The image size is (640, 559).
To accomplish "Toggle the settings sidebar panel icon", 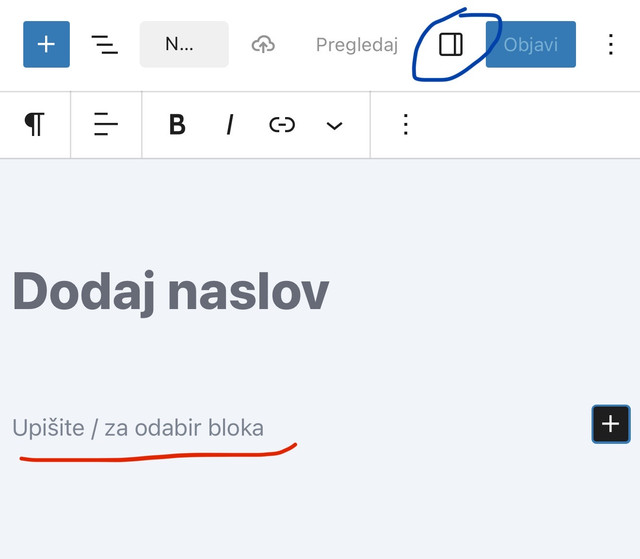I will 451,44.
